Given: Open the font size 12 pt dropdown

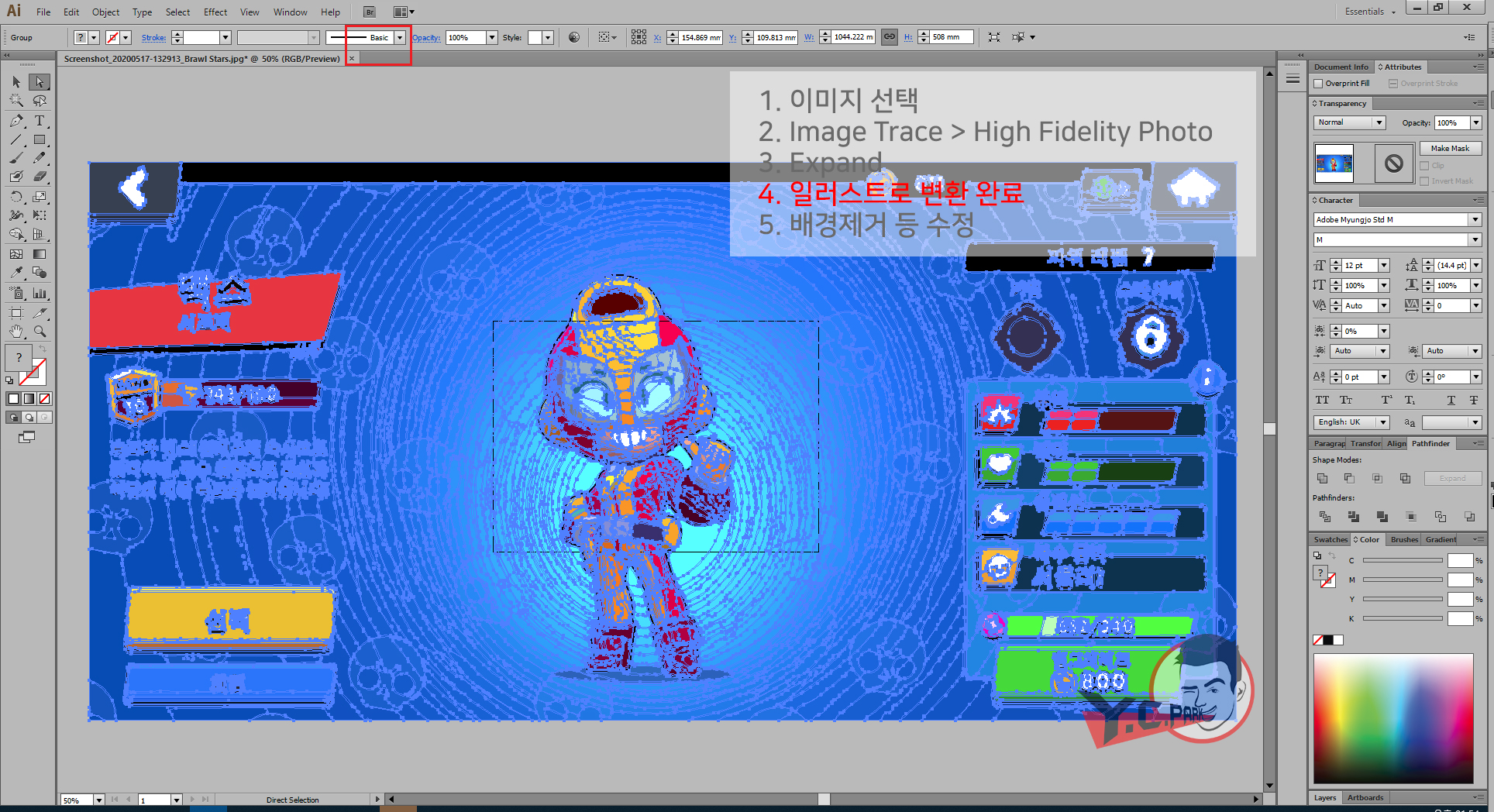Looking at the screenshot, I should tap(1383, 266).
